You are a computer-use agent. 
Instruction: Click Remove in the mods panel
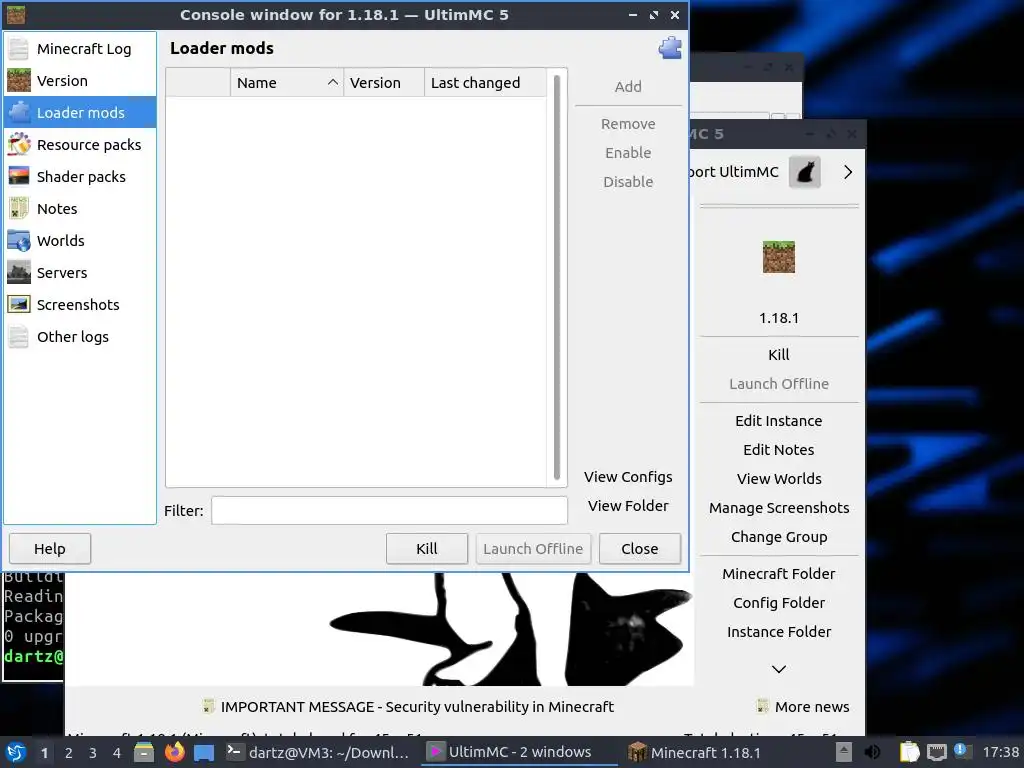[628, 124]
